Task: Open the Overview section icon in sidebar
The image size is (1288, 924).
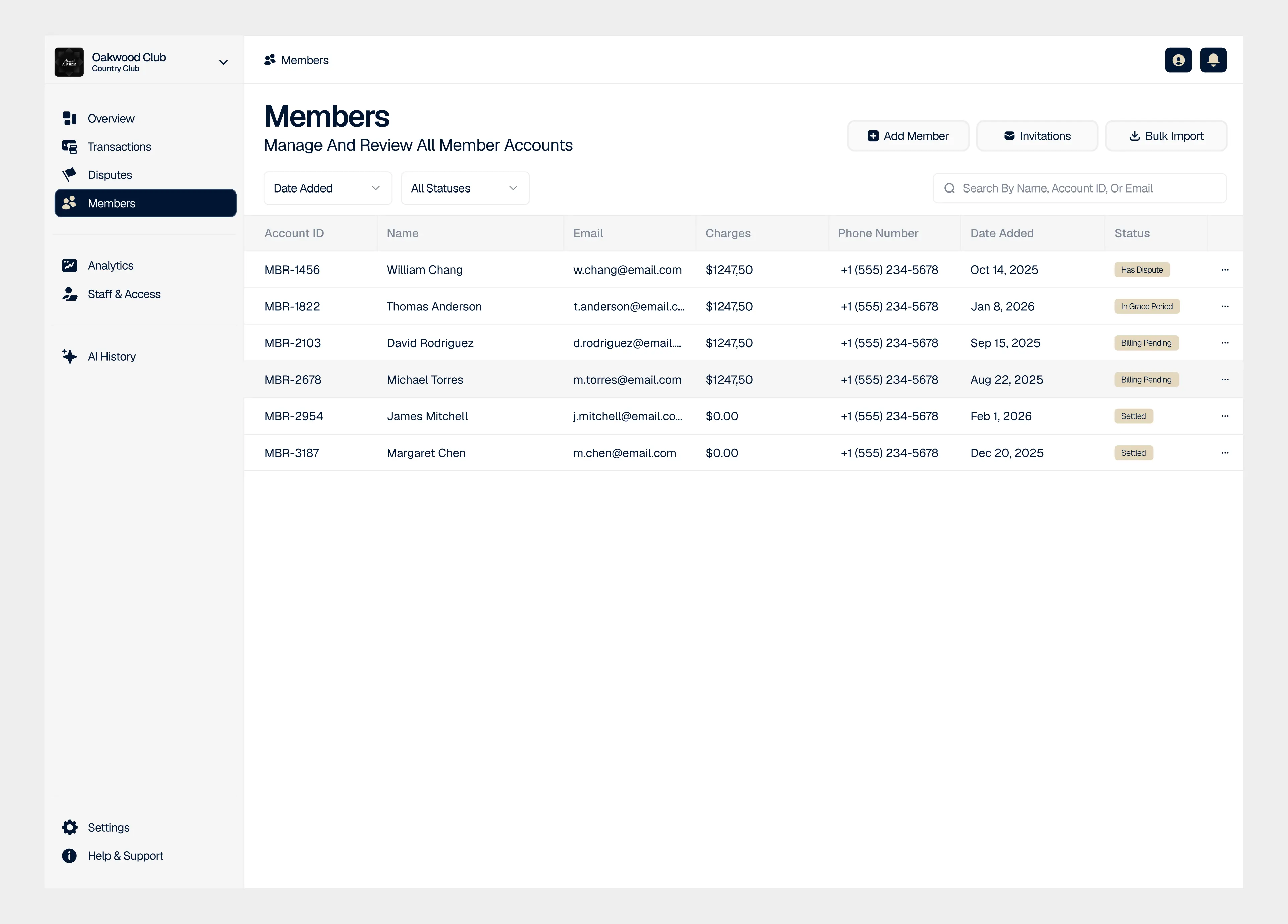Action: pyautogui.click(x=69, y=118)
